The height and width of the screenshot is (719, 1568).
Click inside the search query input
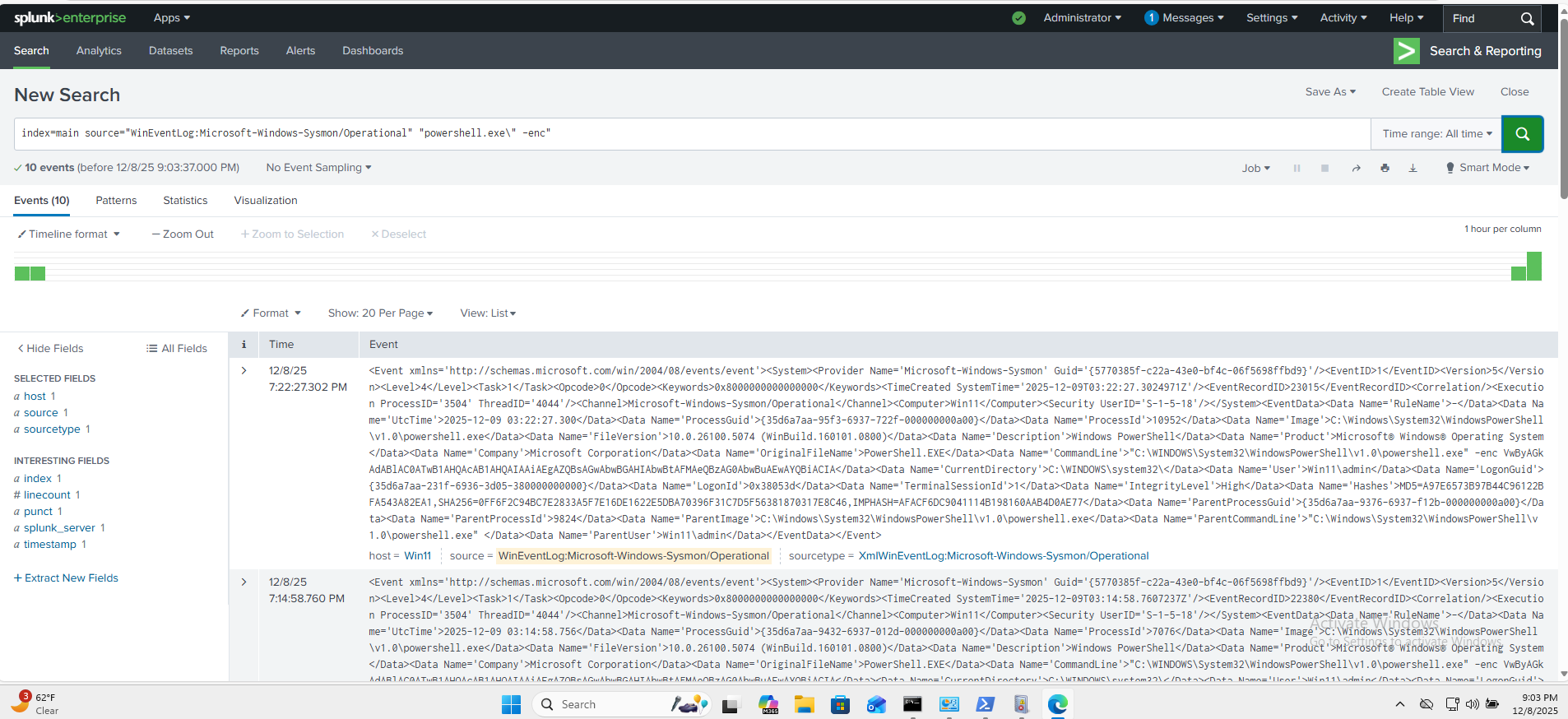(692, 133)
